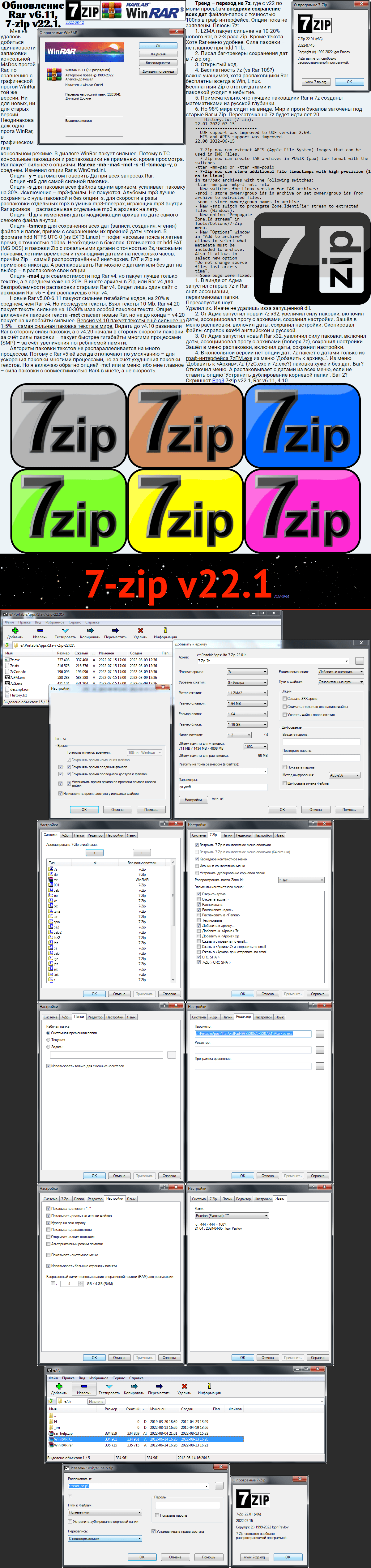Open Метод шифрования AES-256 dropdown
Image resolution: width=371 pixels, height=1568 pixels.
(x=345, y=775)
